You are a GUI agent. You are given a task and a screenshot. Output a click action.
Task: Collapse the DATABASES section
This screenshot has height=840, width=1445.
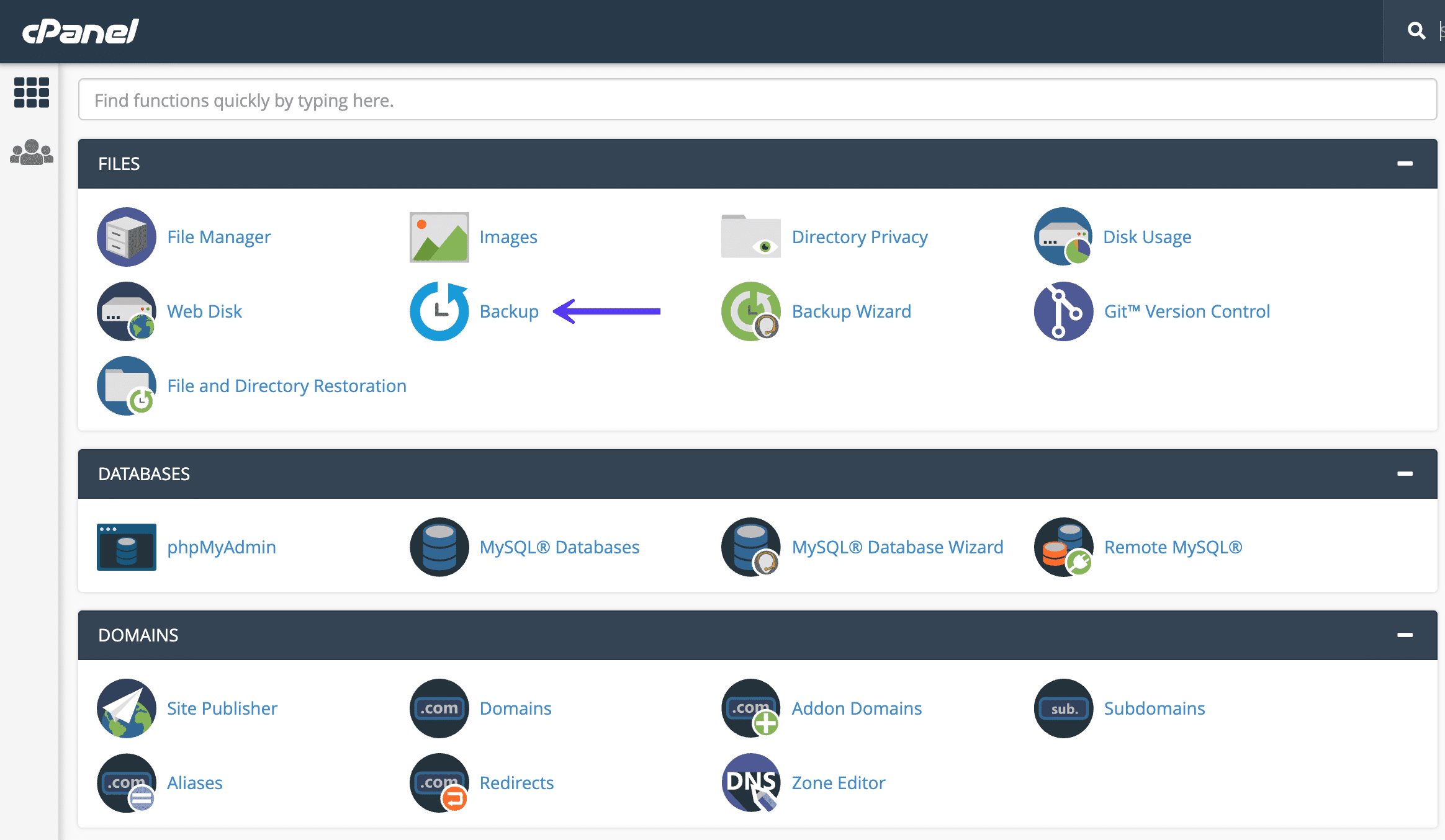pyautogui.click(x=1405, y=473)
